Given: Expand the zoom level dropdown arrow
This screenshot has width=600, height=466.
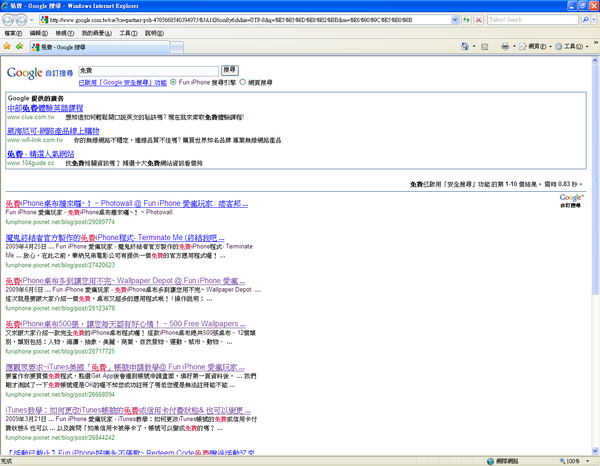Looking at the screenshot, I should (588, 461).
